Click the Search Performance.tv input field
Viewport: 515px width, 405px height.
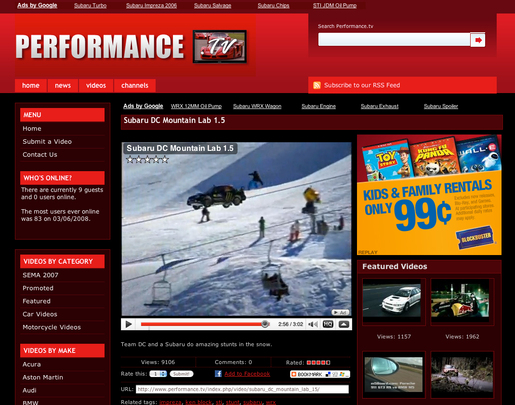tap(394, 40)
